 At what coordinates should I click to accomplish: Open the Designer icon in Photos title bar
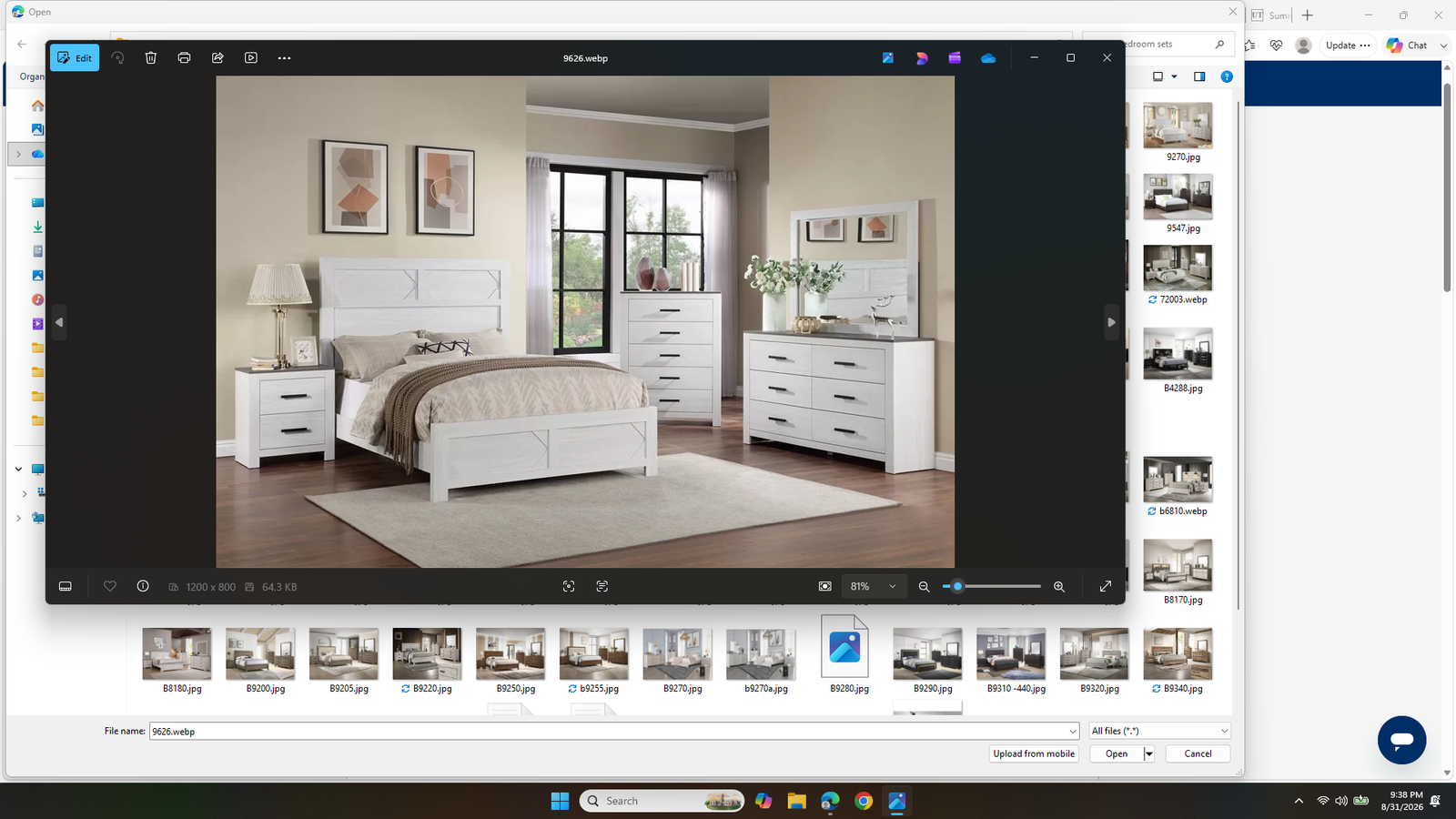[x=922, y=57]
